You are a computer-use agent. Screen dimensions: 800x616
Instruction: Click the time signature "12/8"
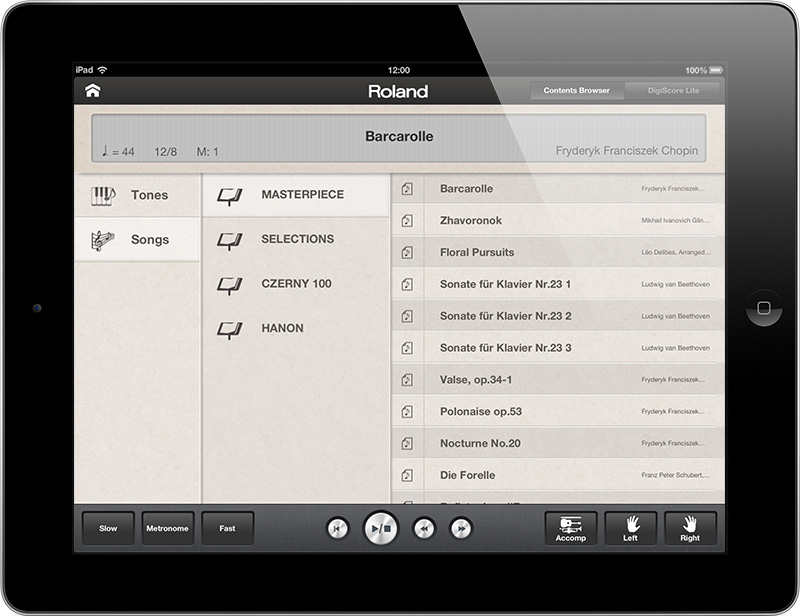click(x=166, y=152)
